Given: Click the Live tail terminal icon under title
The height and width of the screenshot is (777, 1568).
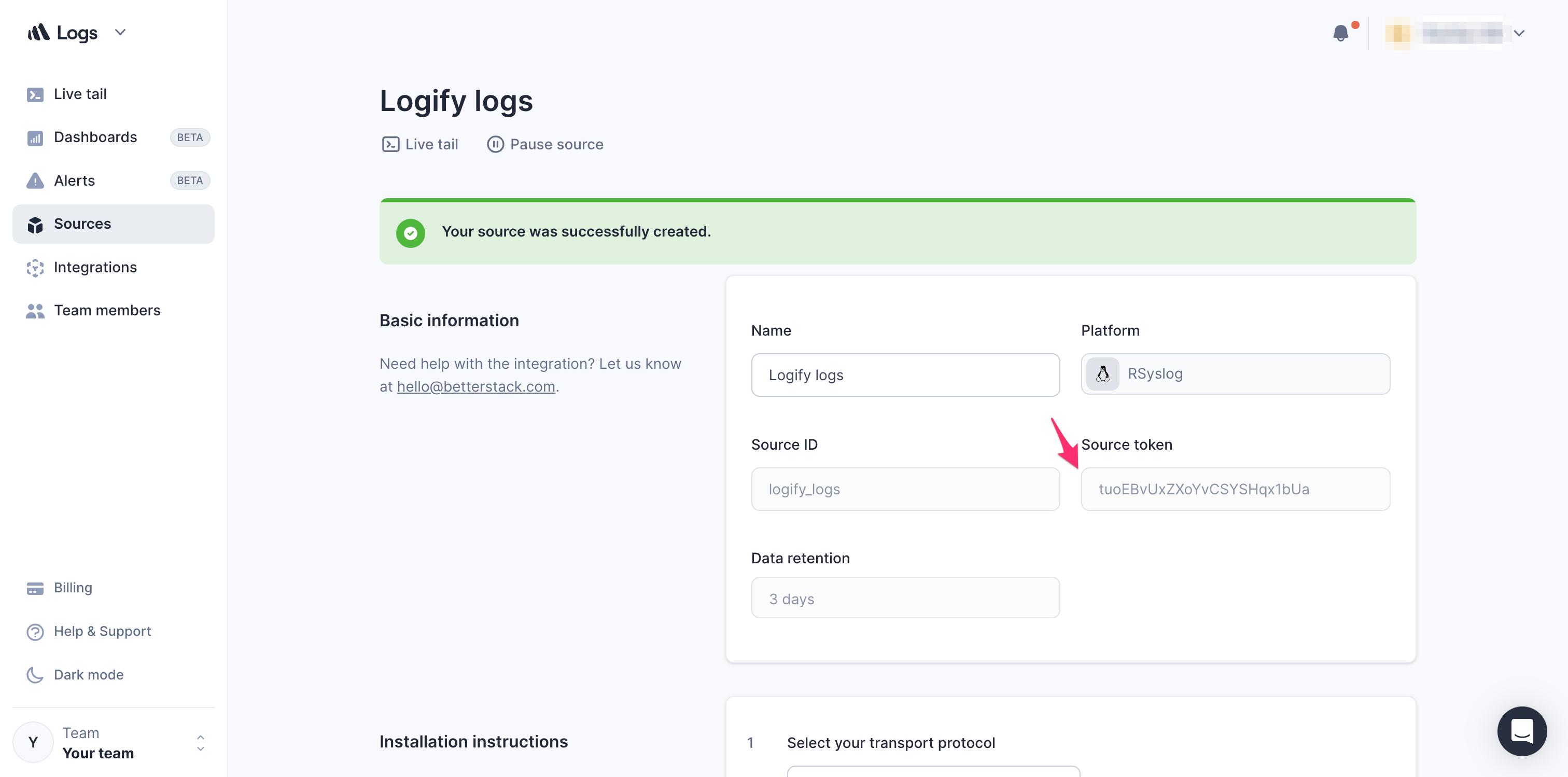Looking at the screenshot, I should click(x=390, y=144).
